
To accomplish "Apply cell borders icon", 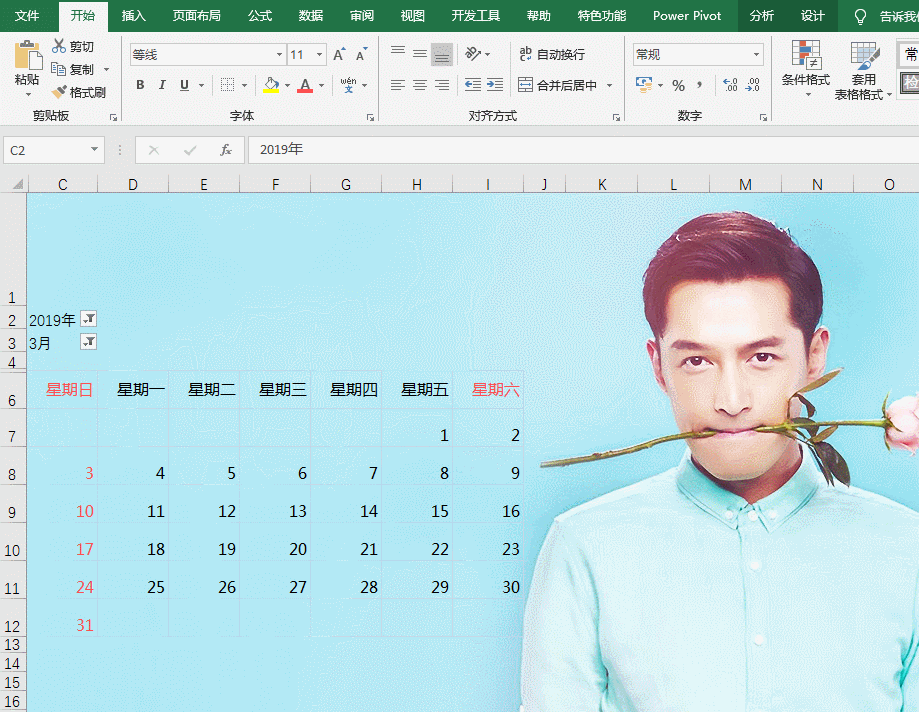I will point(227,85).
